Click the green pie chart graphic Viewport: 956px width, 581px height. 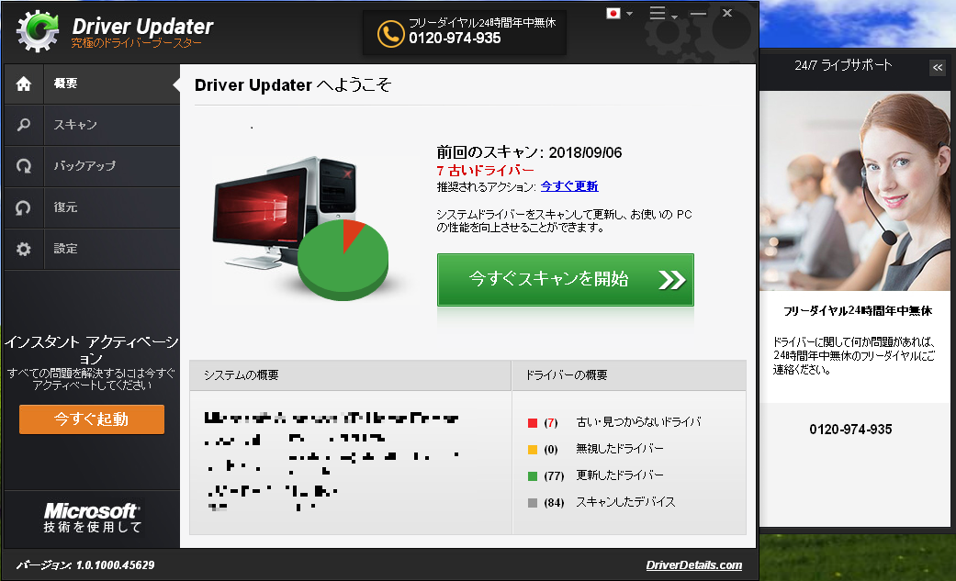pos(343,259)
